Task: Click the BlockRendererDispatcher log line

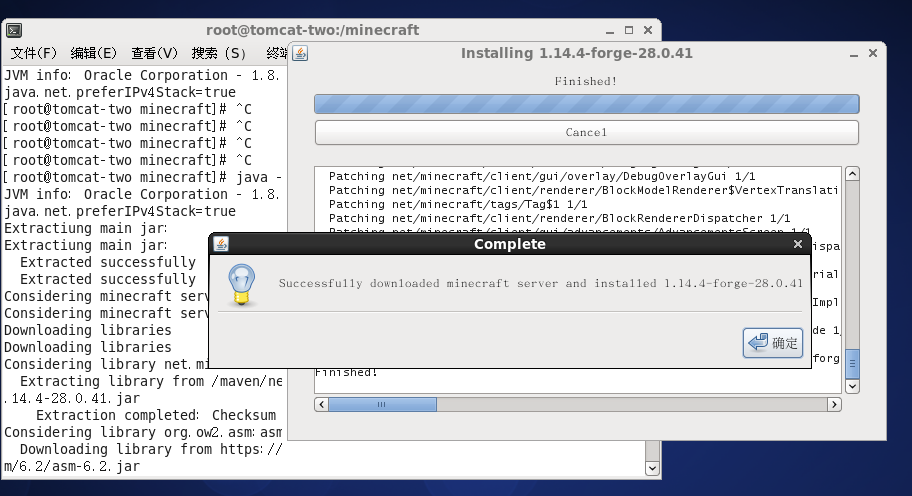Action: tap(560, 218)
